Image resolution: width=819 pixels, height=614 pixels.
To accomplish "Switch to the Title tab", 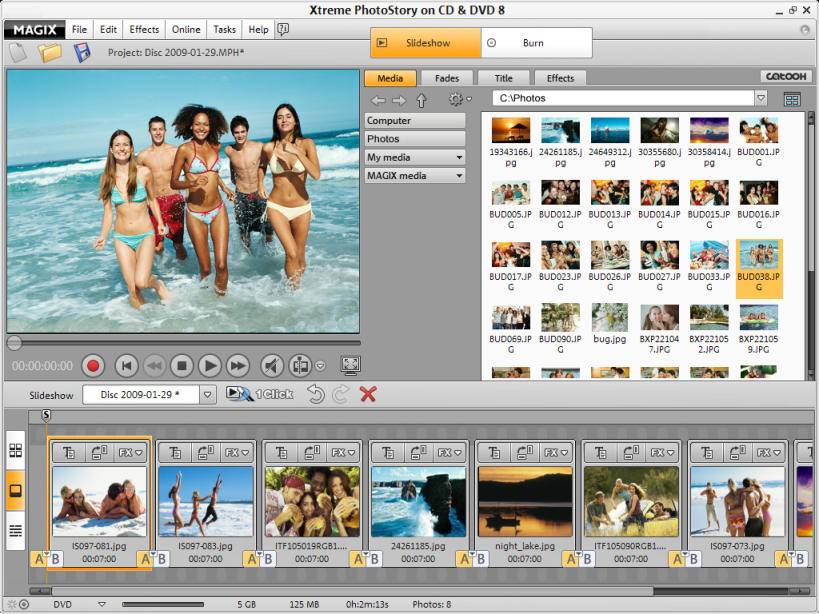I will (x=504, y=78).
